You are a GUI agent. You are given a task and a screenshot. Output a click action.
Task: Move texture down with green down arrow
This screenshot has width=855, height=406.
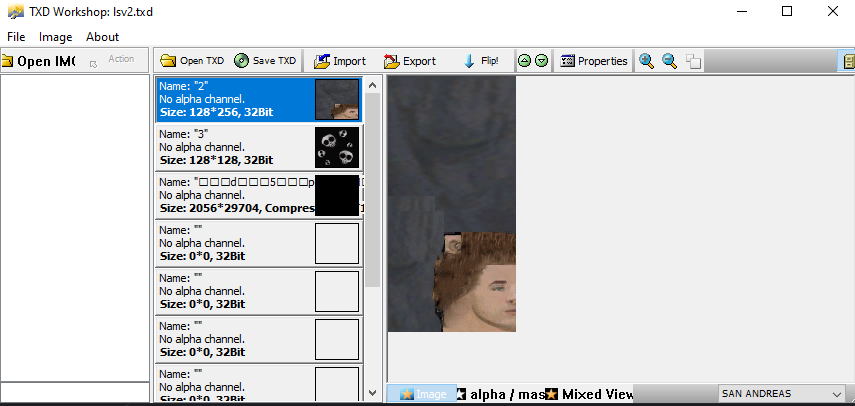pos(541,61)
